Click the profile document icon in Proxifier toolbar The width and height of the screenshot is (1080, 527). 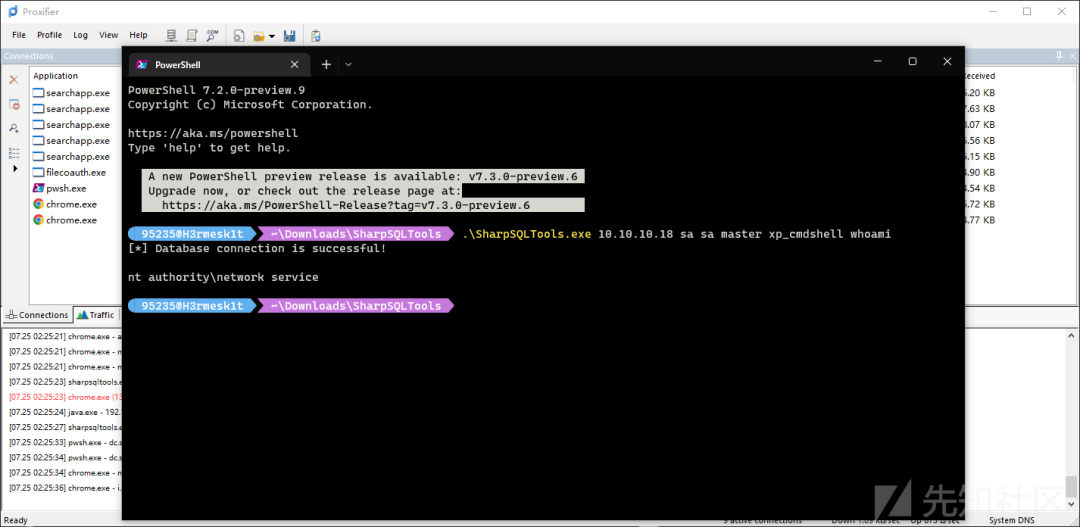(239, 35)
